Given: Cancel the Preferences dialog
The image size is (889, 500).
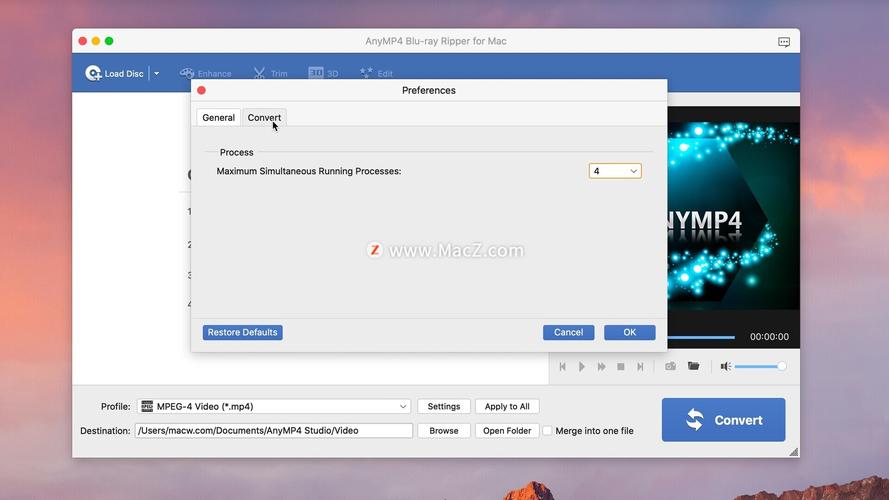Looking at the screenshot, I should point(569,332).
